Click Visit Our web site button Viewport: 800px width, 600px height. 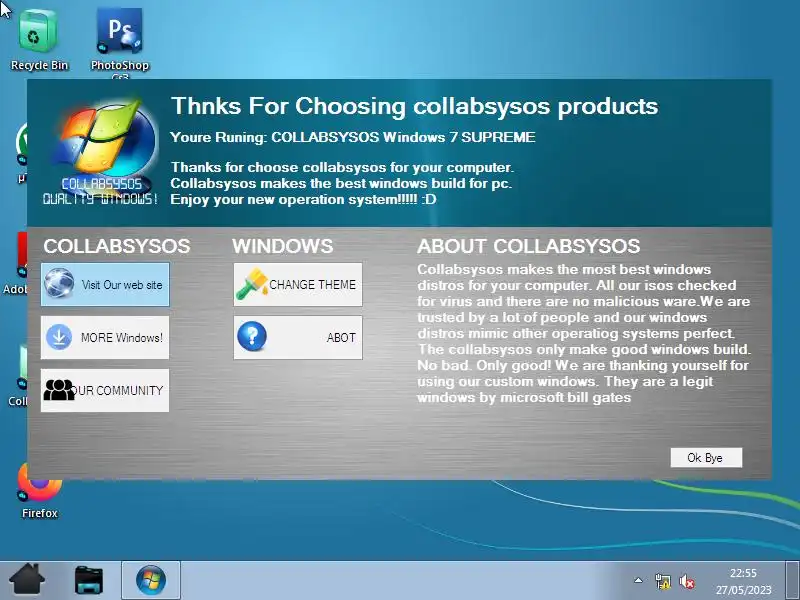(x=105, y=285)
